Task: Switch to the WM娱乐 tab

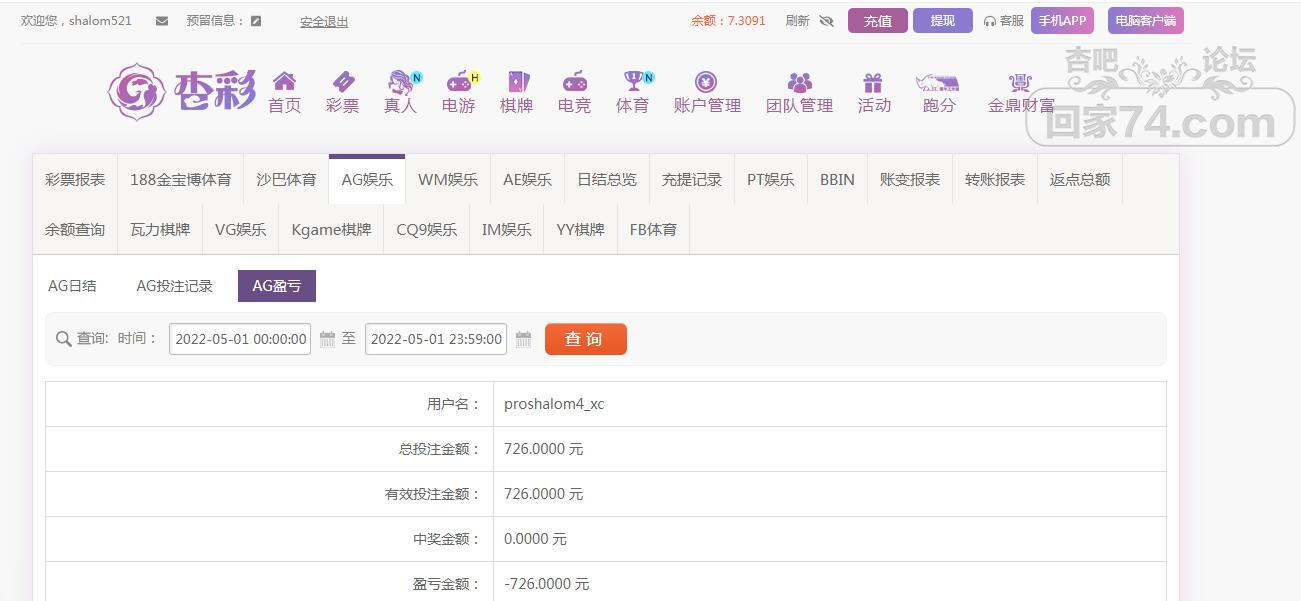Action: pos(447,180)
